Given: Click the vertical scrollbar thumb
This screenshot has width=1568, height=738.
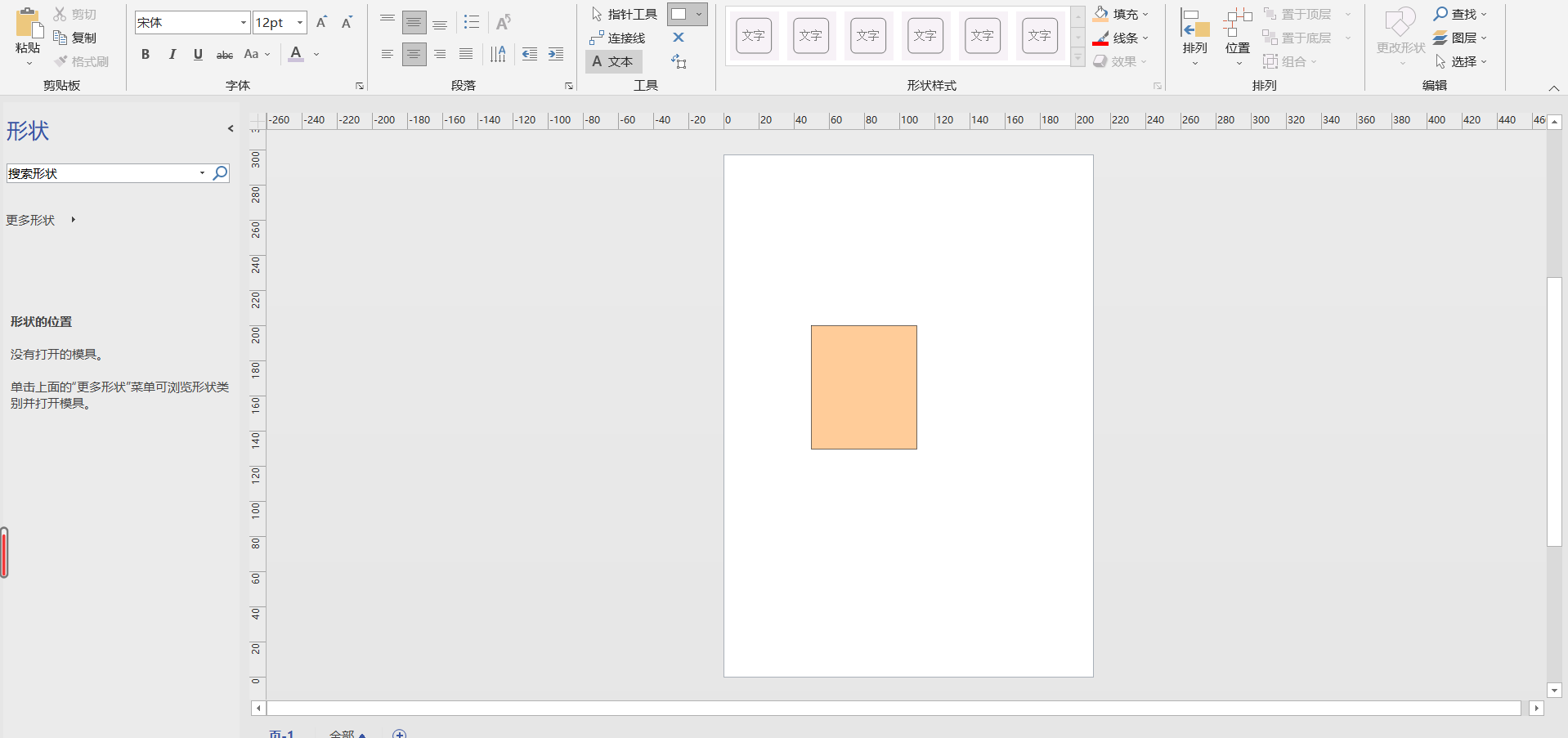Looking at the screenshot, I should coord(1555,412).
